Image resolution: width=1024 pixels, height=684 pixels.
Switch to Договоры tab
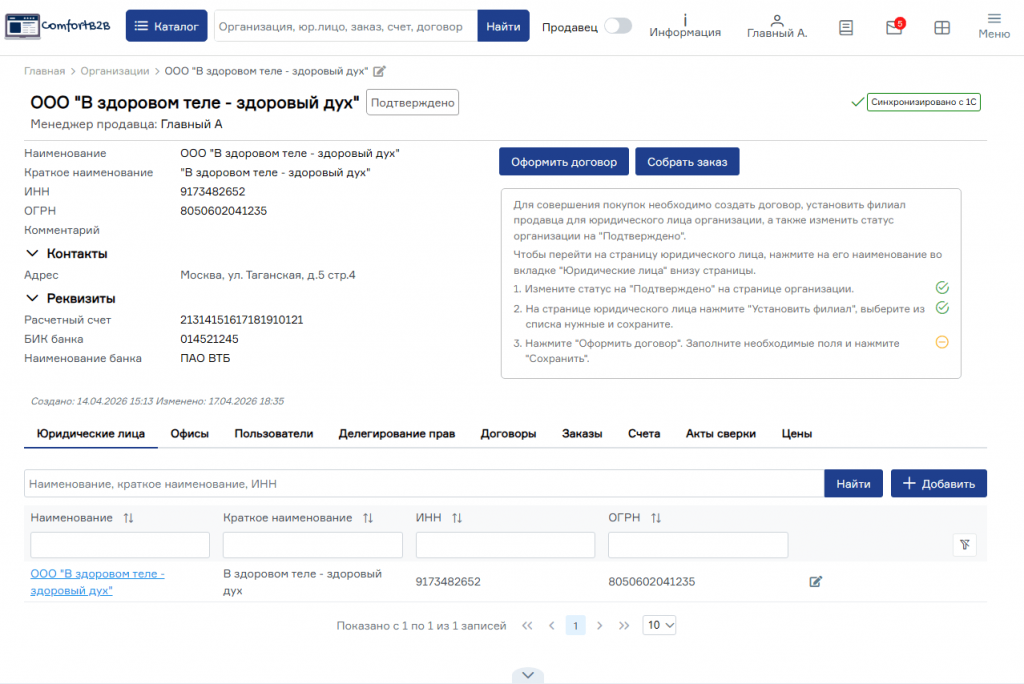pyautogui.click(x=508, y=434)
